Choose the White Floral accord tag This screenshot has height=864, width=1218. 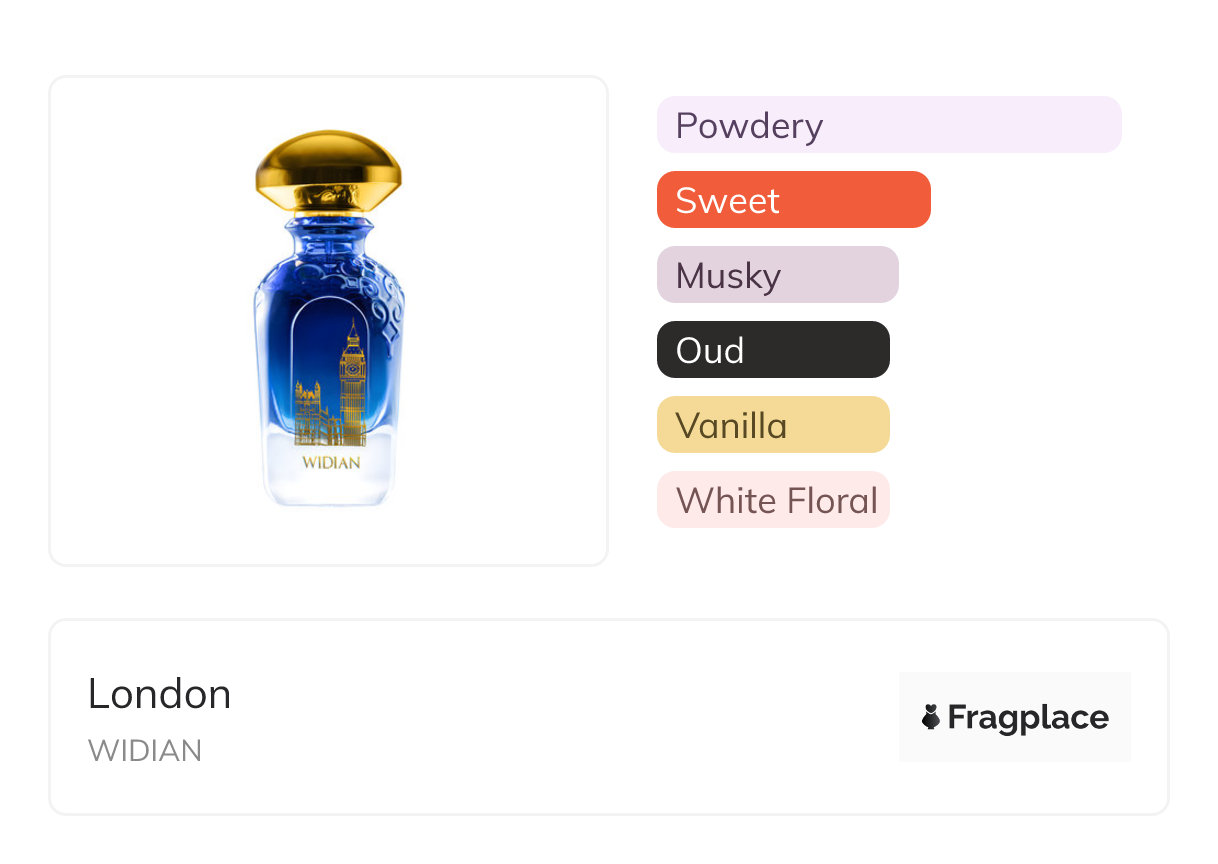tap(773, 500)
